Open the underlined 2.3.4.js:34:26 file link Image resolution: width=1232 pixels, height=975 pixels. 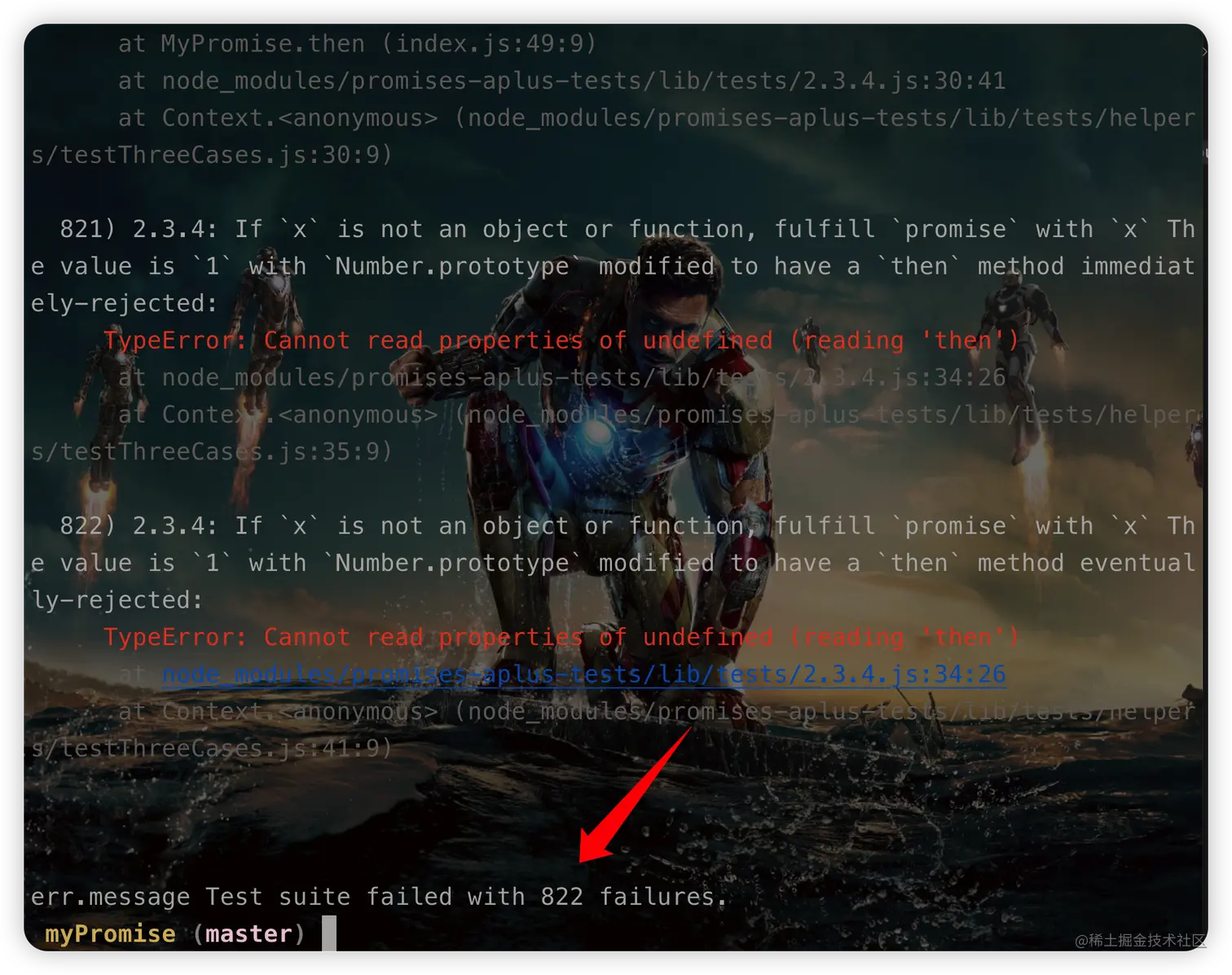[583, 674]
